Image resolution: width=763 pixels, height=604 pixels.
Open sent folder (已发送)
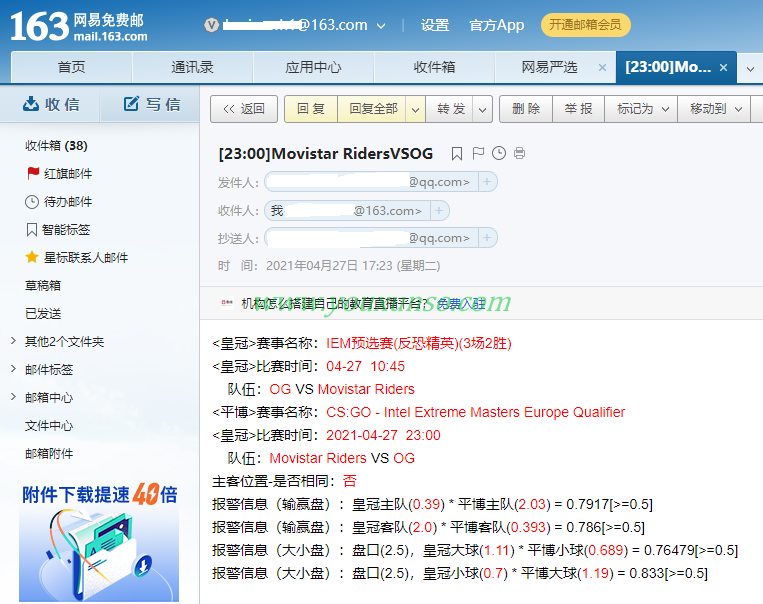point(43,313)
